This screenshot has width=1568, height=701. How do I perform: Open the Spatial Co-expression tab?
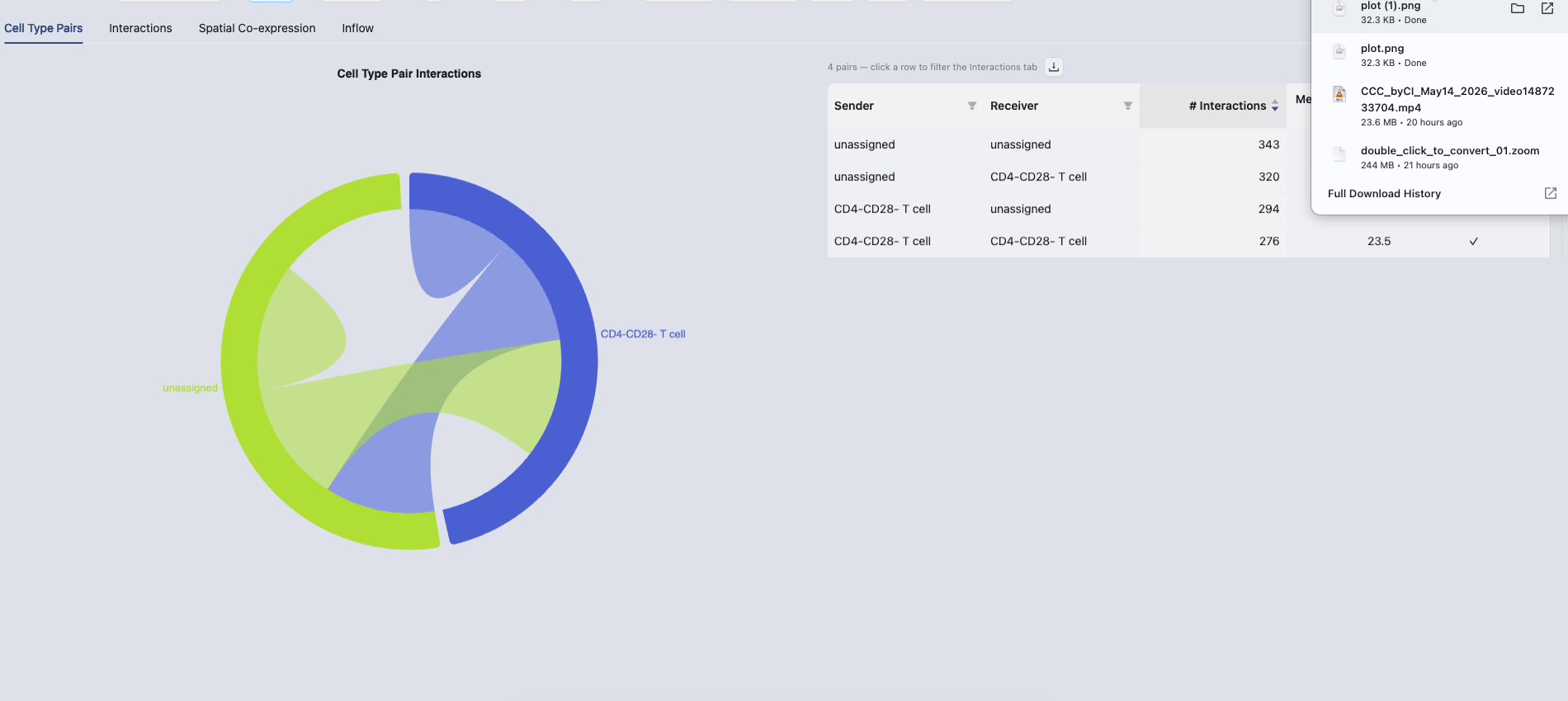(x=257, y=28)
